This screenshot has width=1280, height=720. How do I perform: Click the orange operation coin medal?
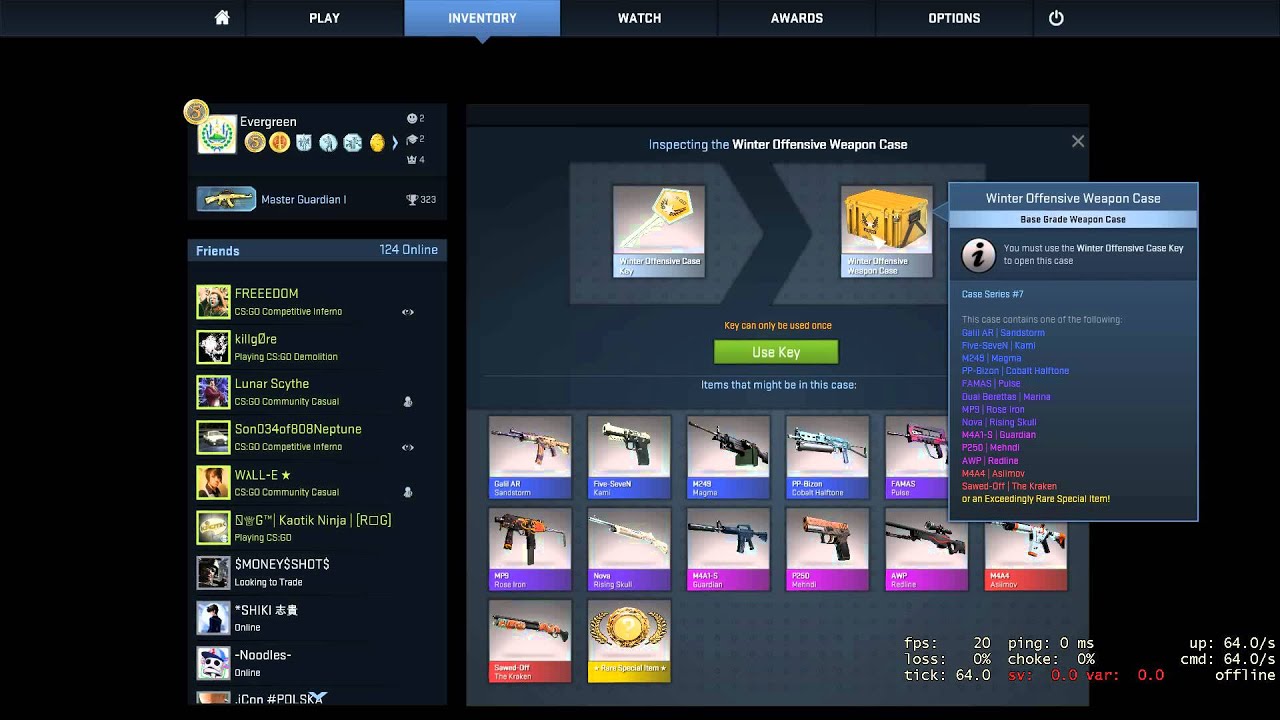click(x=280, y=143)
